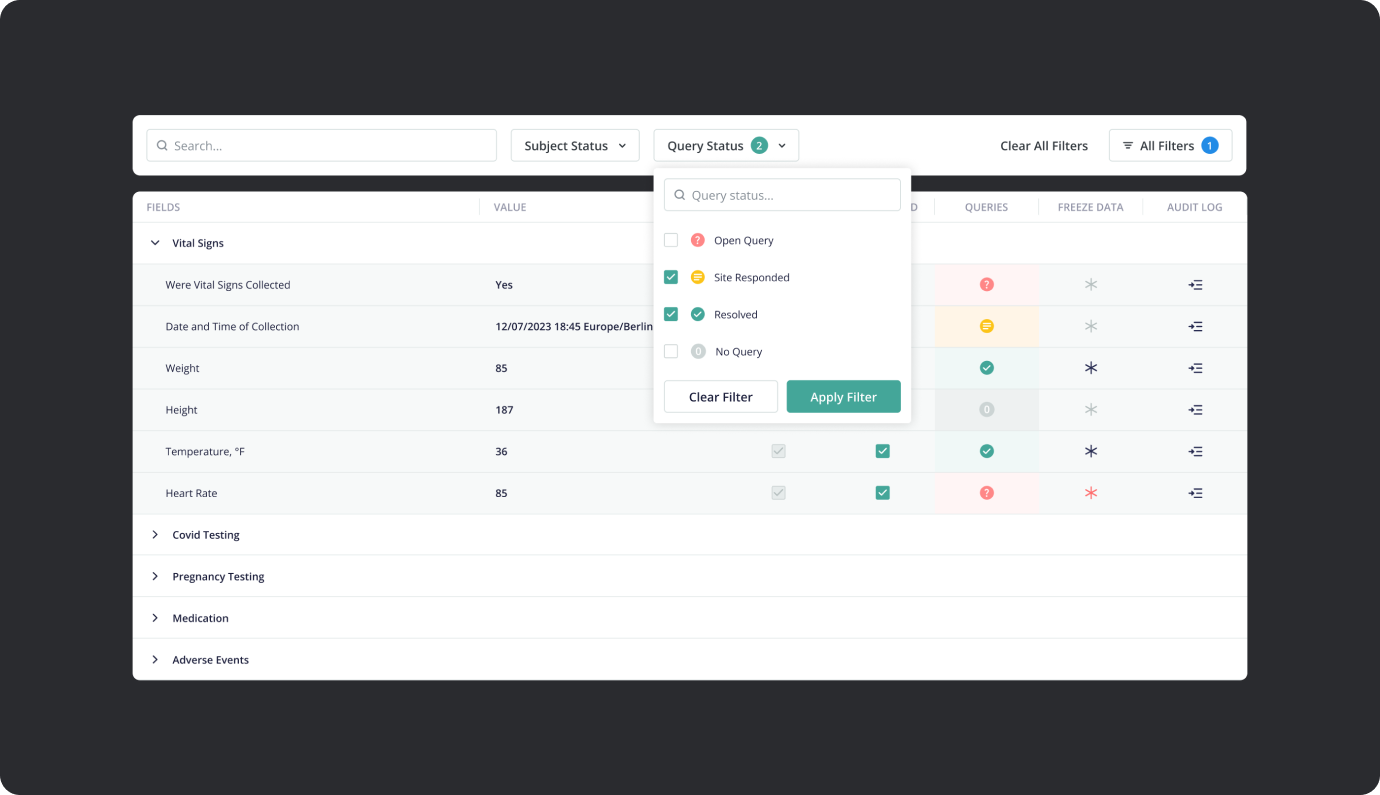Image resolution: width=1380 pixels, height=795 pixels.
Task: Check the Open Query checkbox
Action: (671, 240)
